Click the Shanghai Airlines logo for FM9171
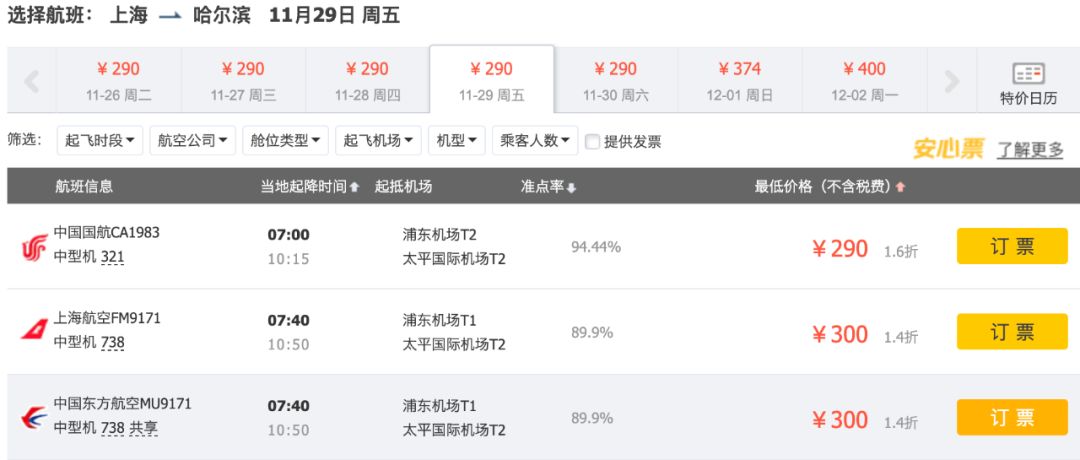The width and height of the screenshot is (1080, 460). click(x=34, y=330)
